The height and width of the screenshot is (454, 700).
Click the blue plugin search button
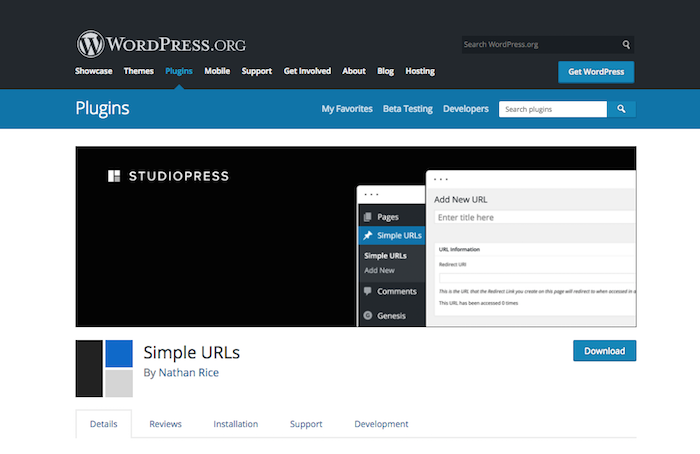(x=621, y=109)
